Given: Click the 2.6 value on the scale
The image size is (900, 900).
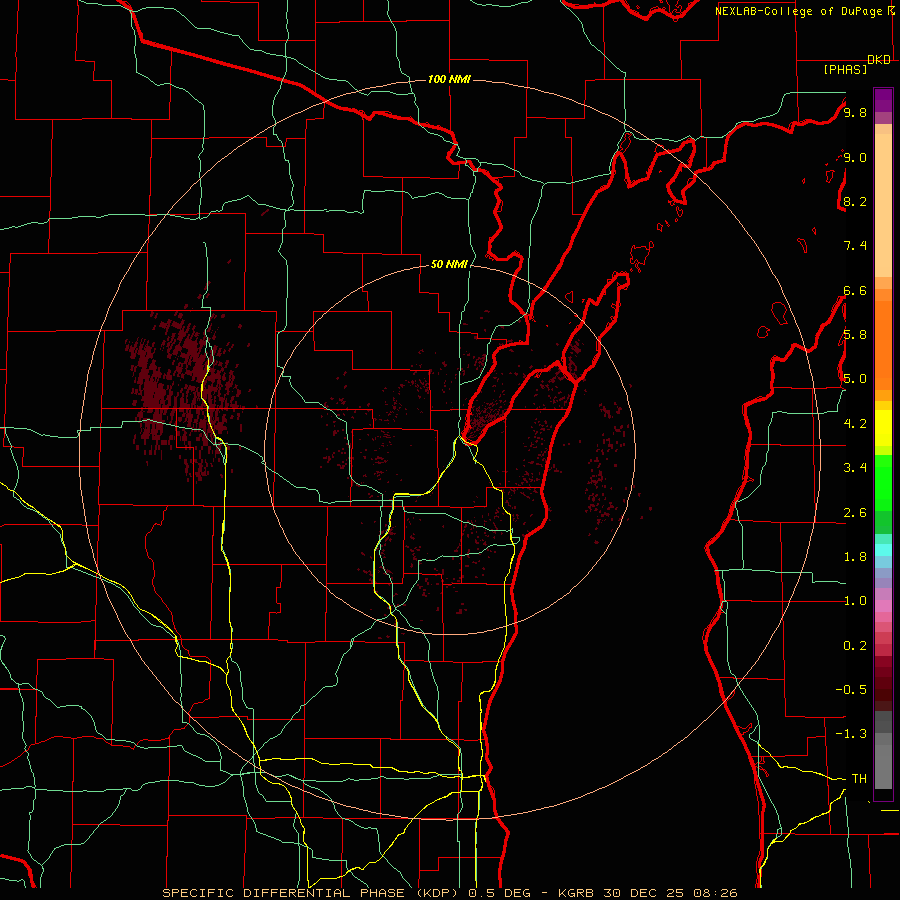Looking at the screenshot, I should pos(855,513).
